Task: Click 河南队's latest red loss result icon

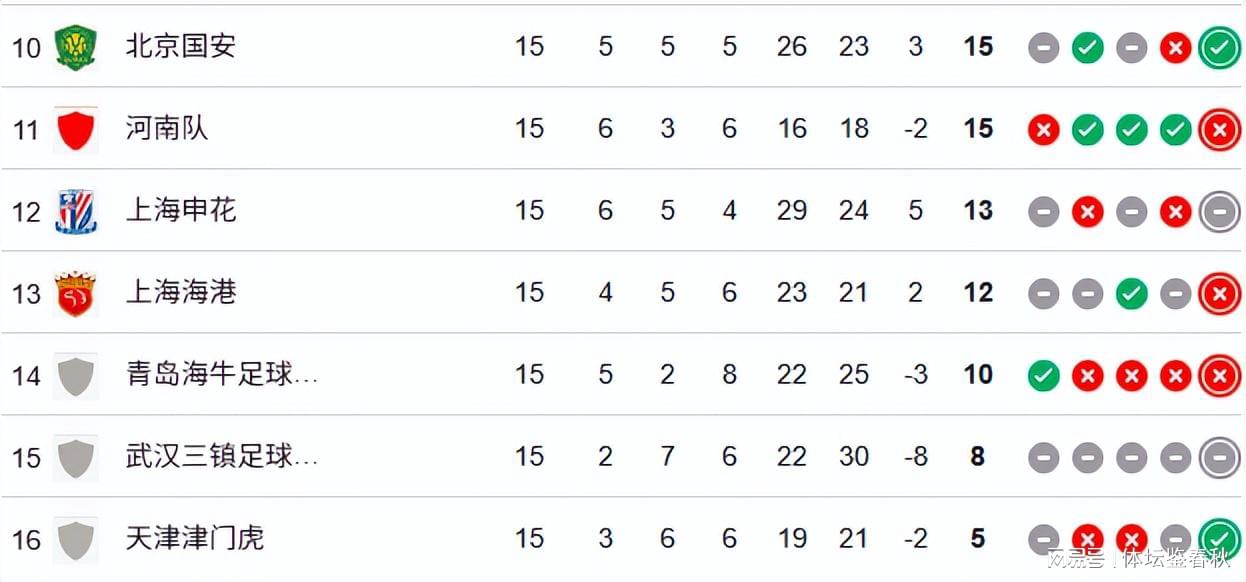Action: coord(1219,129)
